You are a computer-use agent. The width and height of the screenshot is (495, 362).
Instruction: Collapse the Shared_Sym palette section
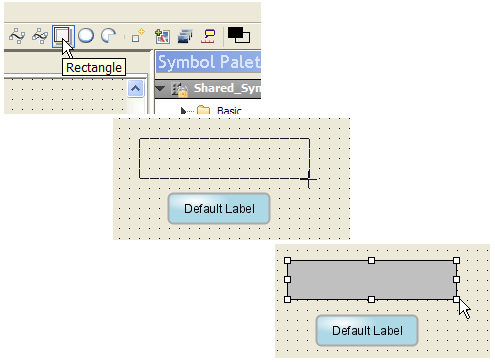coord(160,89)
